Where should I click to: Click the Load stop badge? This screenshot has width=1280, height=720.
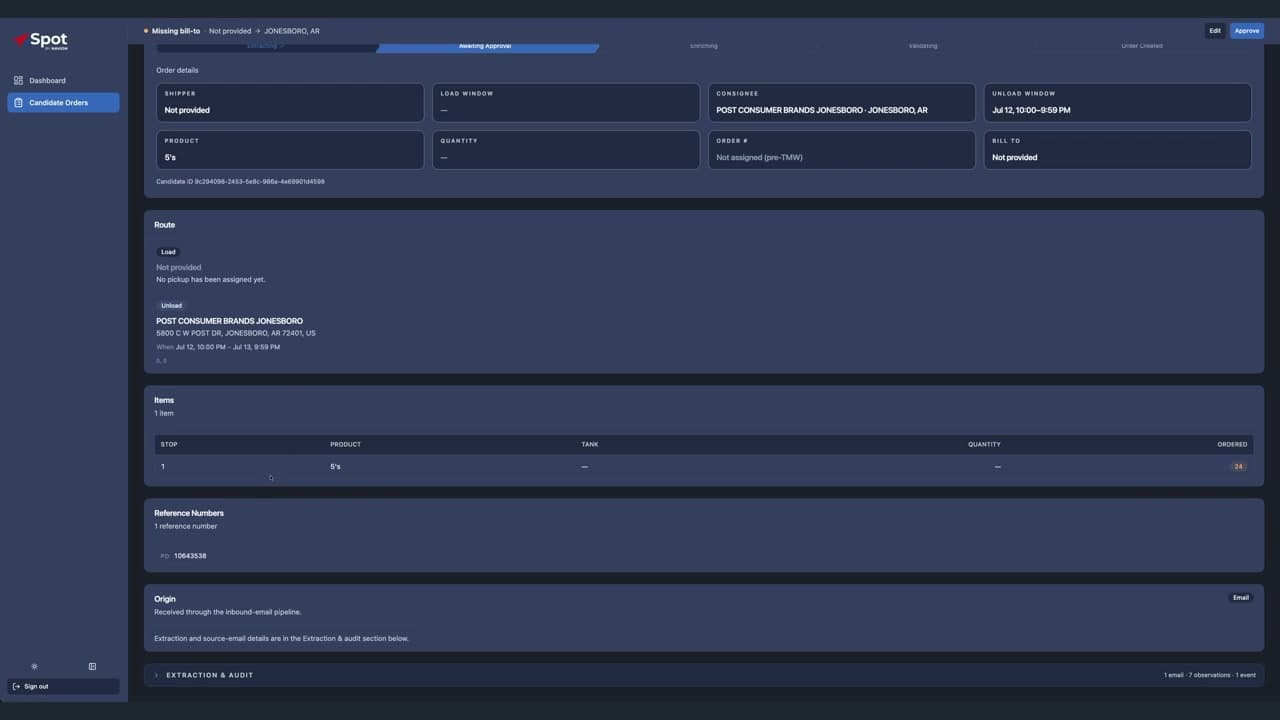click(168, 252)
